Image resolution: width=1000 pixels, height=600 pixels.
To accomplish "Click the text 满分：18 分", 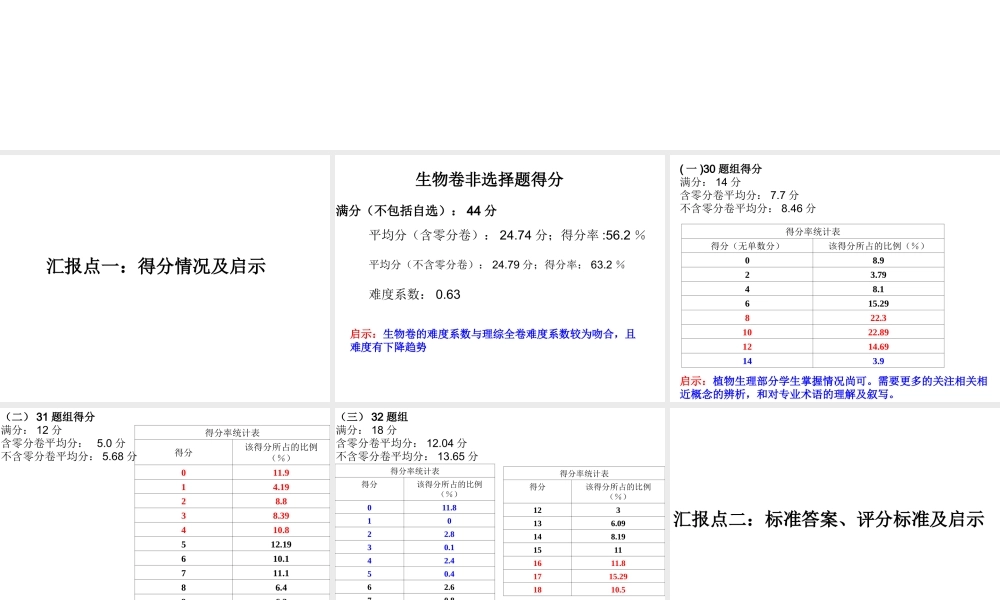I will (367, 430).
